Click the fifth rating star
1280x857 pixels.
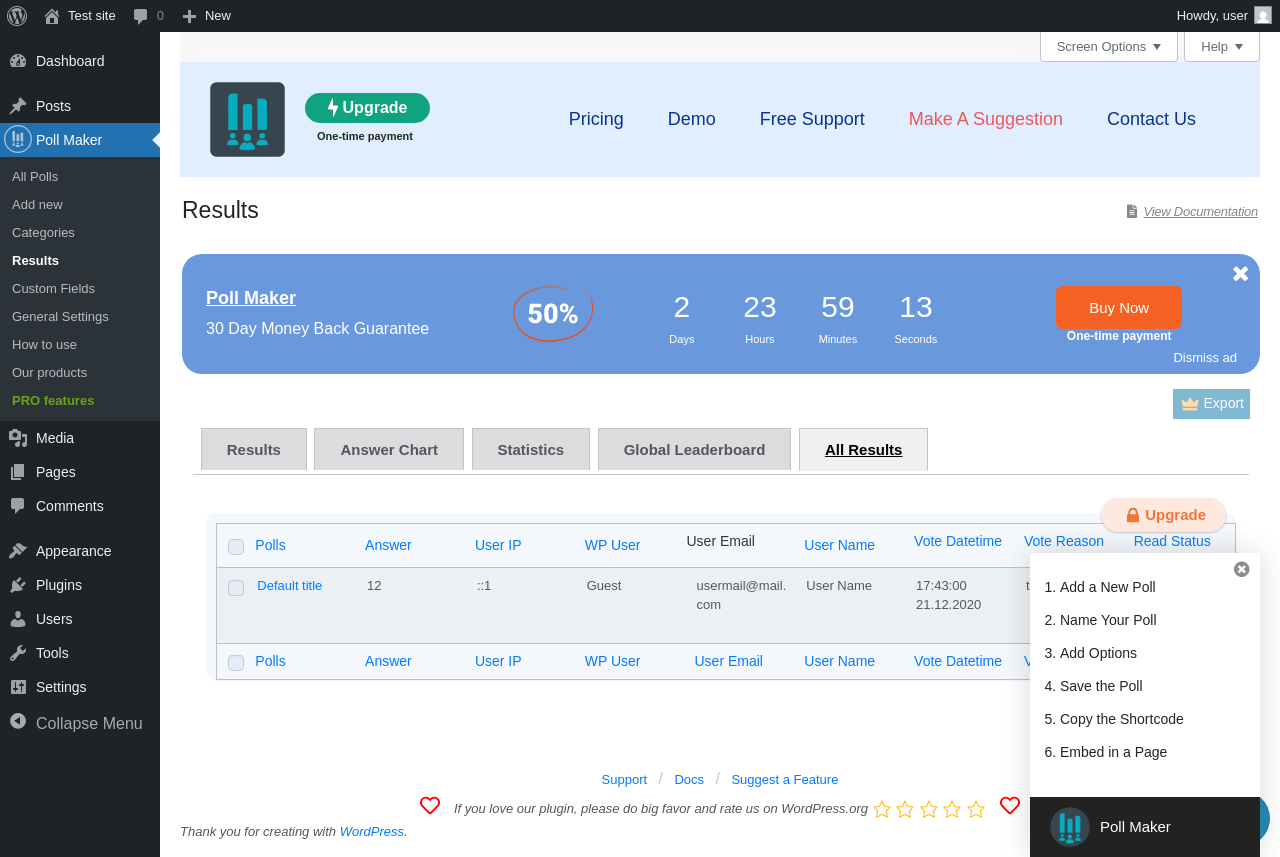point(976,809)
